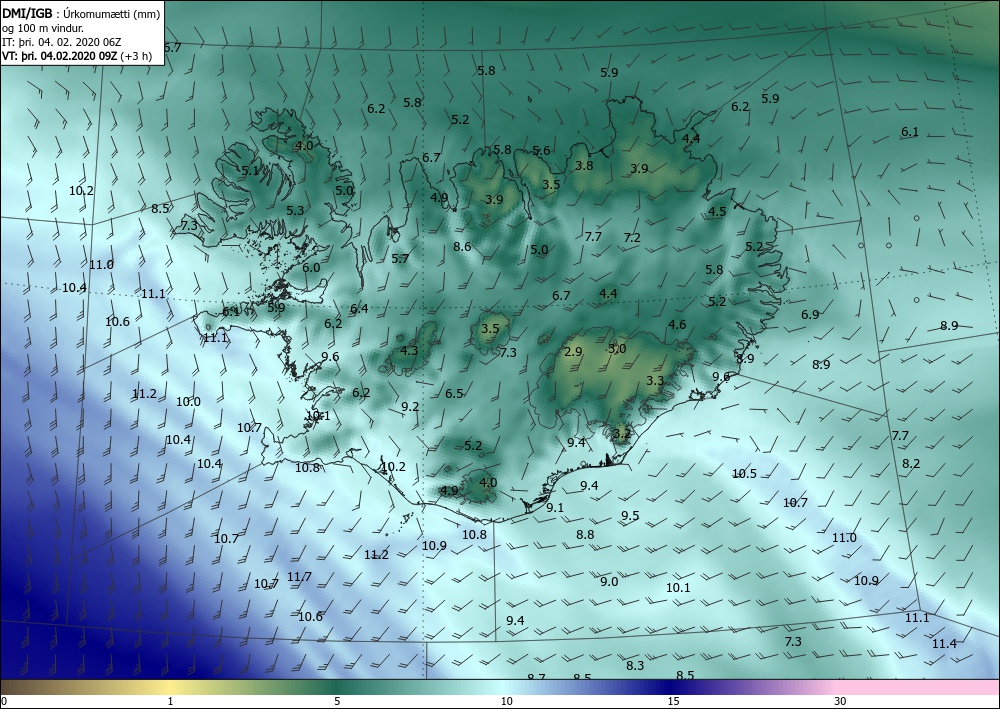Image resolution: width=1000 pixels, height=709 pixels.
Task: Click the map value "4.5"
Action: tap(717, 212)
